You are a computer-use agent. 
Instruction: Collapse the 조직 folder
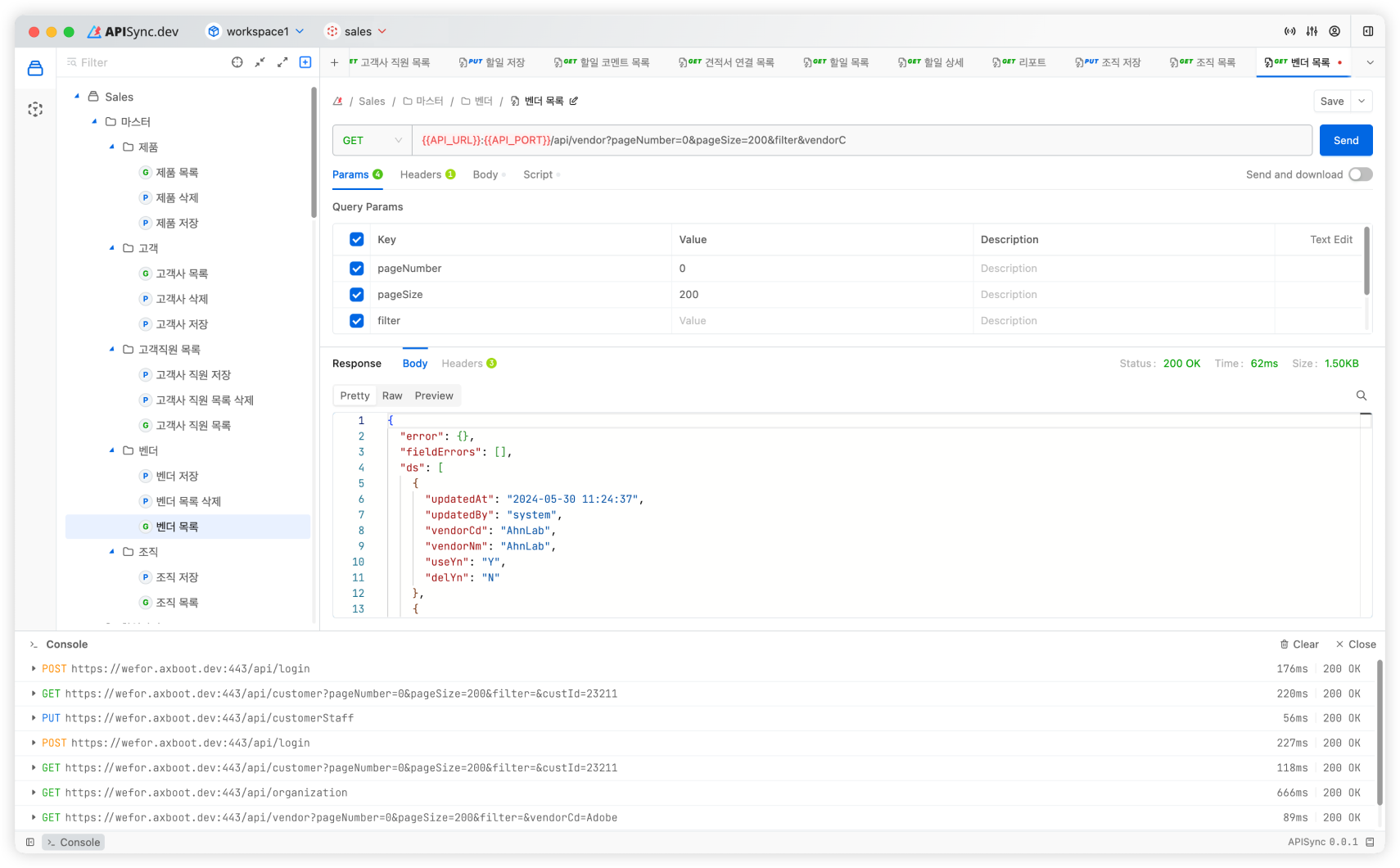(112, 551)
